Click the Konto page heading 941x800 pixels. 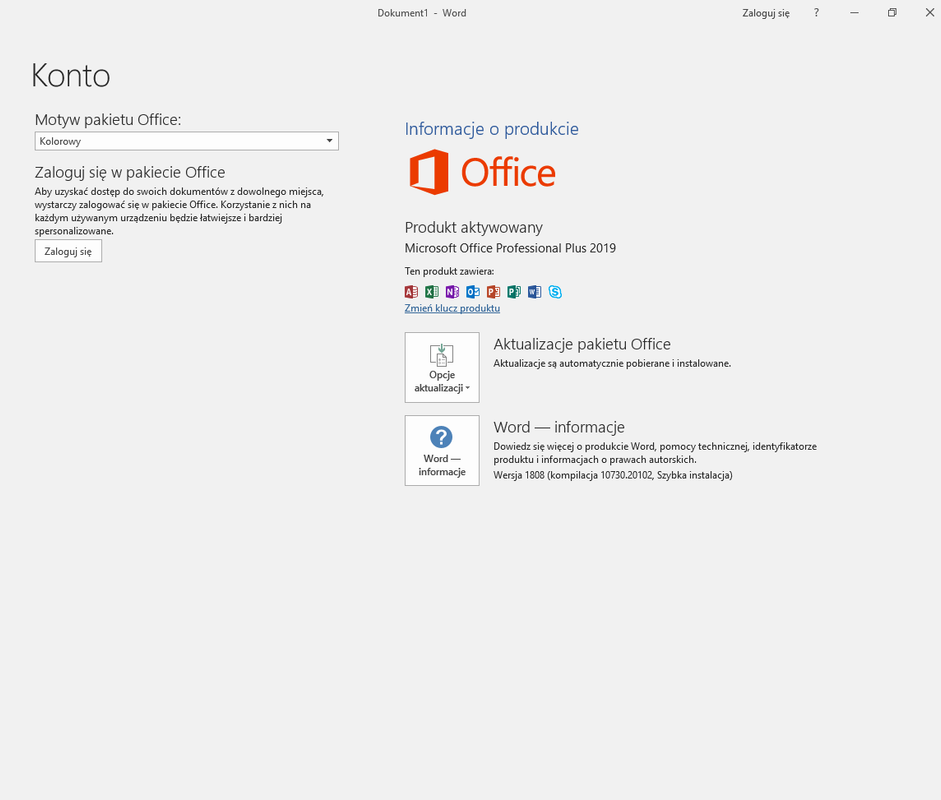(71, 76)
